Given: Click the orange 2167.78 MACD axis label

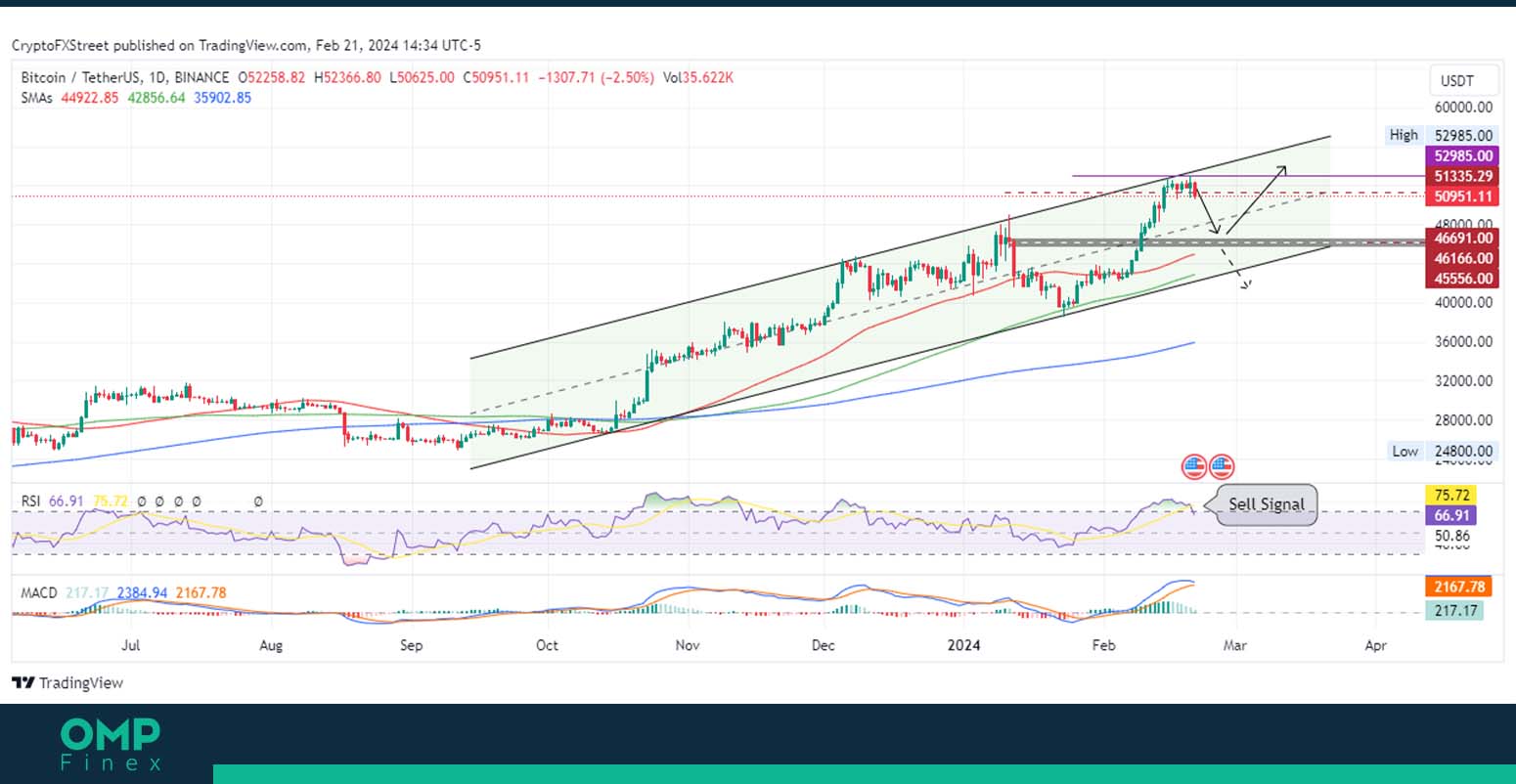Looking at the screenshot, I should tap(1459, 588).
